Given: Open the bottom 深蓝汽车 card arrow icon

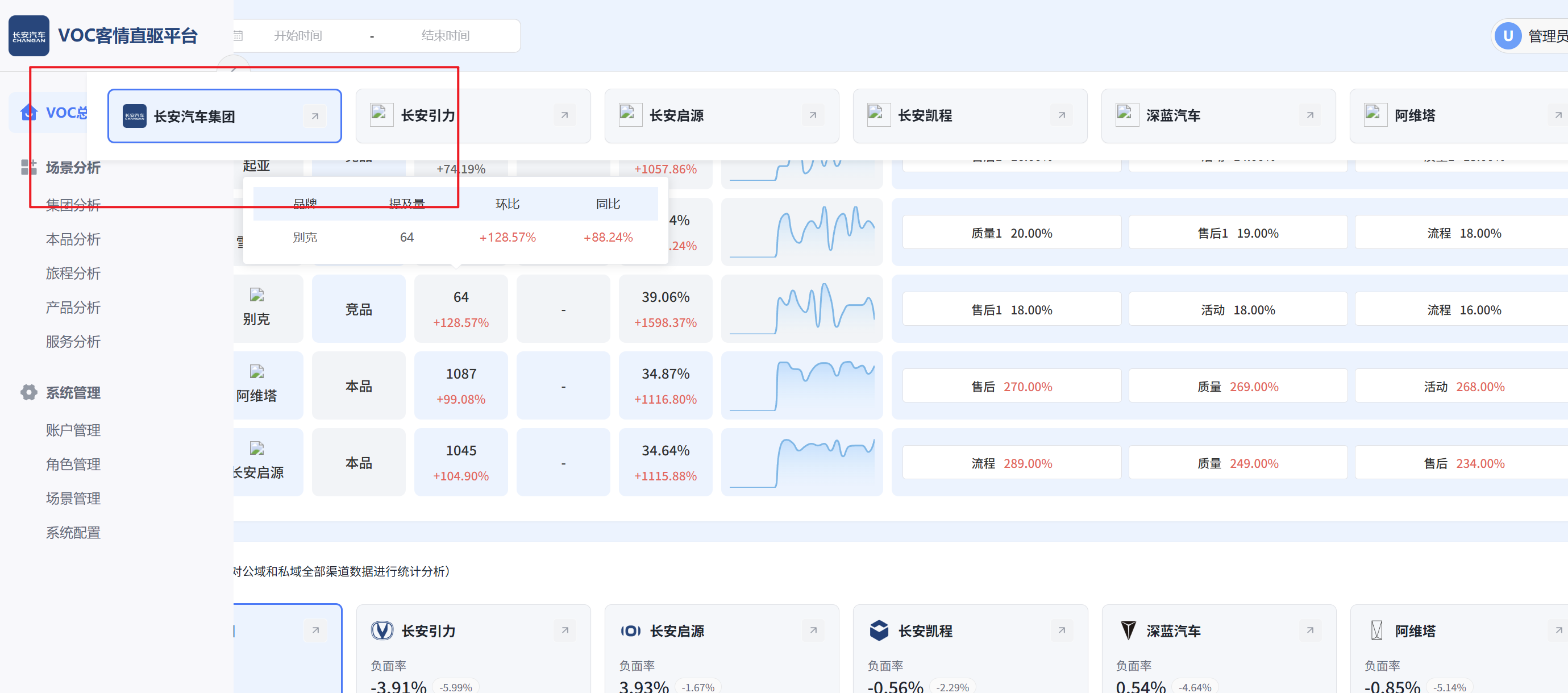Looking at the screenshot, I should point(1310,630).
